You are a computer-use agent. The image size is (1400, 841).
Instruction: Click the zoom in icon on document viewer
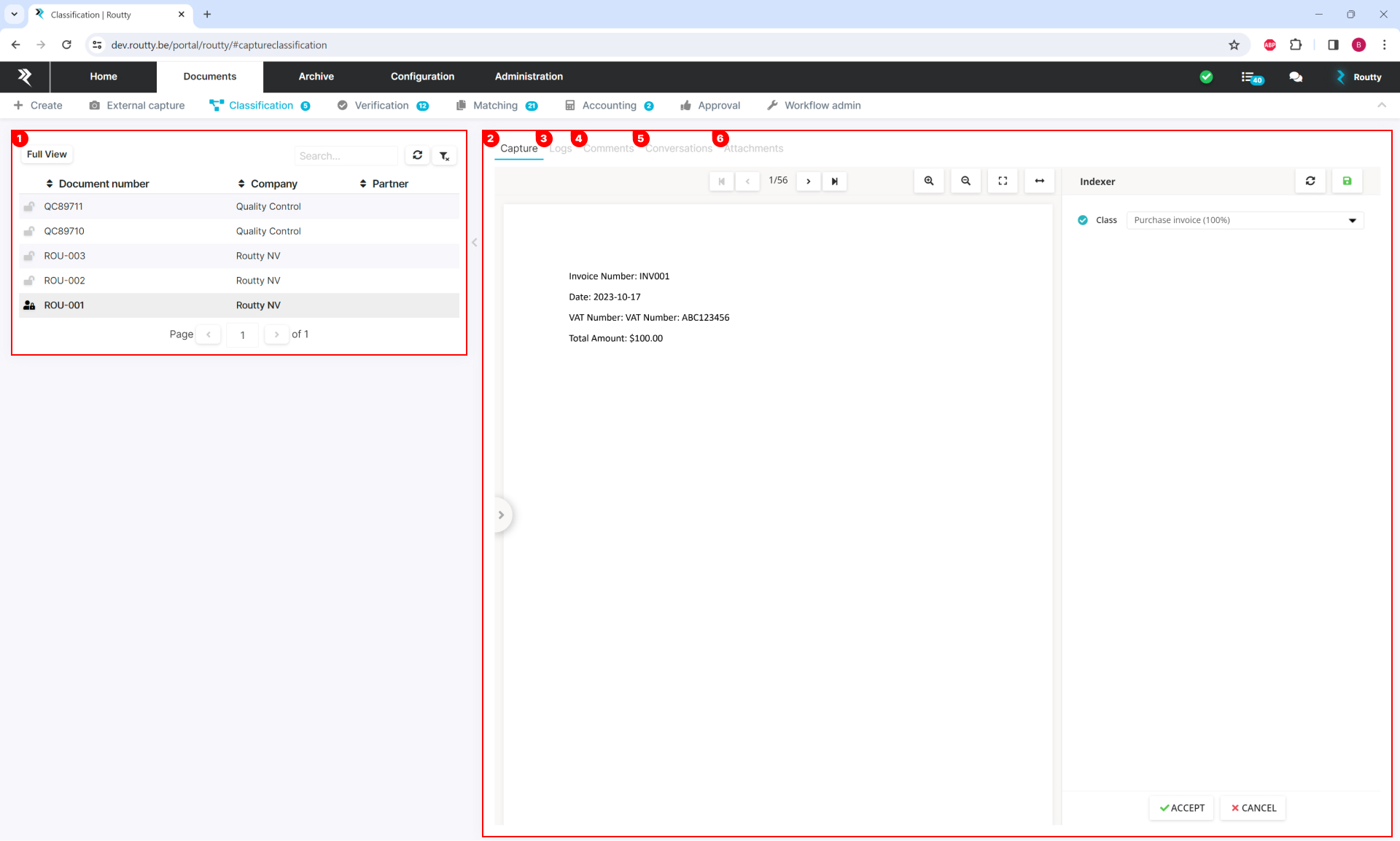click(x=929, y=181)
